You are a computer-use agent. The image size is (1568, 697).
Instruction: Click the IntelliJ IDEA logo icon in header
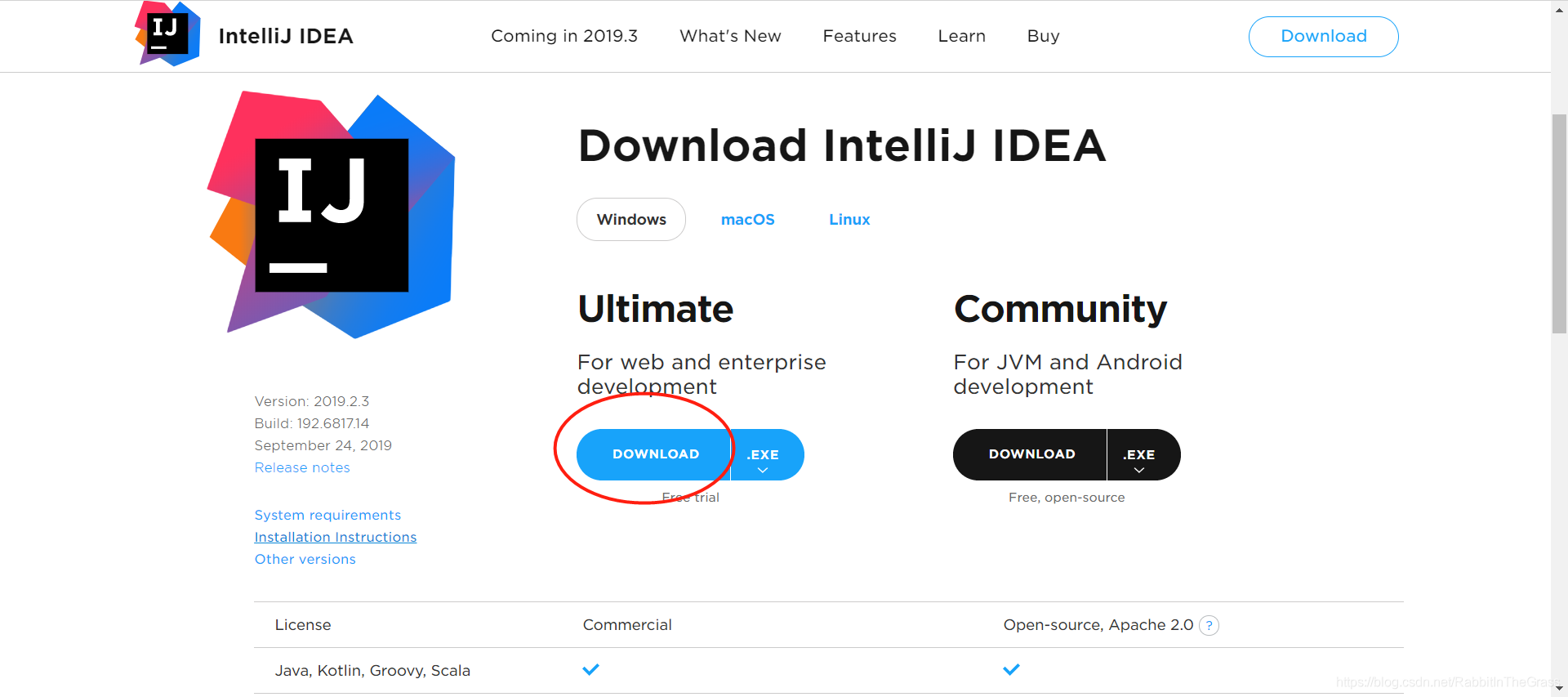pyautogui.click(x=167, y=34)
